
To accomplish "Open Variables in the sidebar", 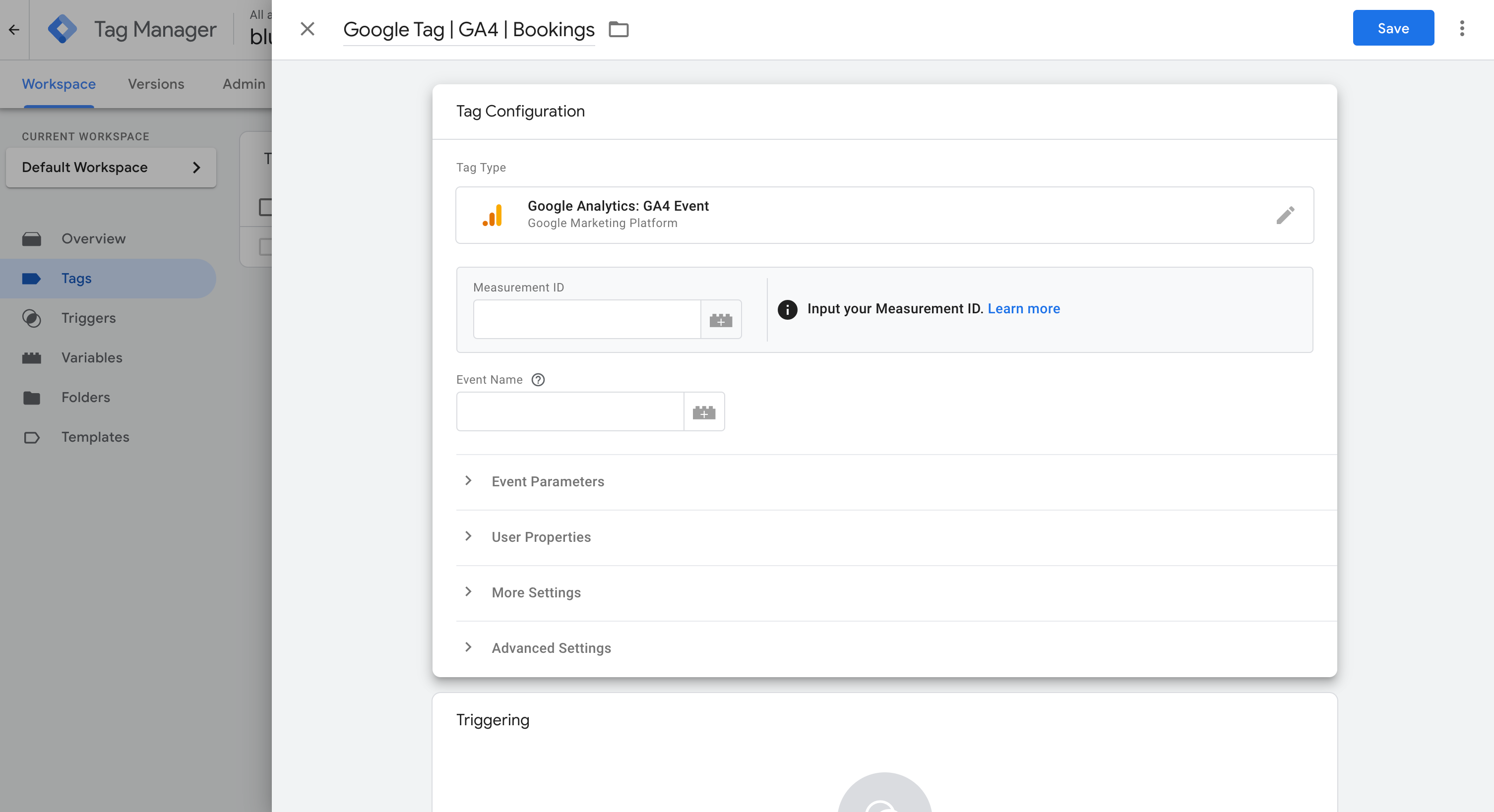I will (x=108, y=357).
